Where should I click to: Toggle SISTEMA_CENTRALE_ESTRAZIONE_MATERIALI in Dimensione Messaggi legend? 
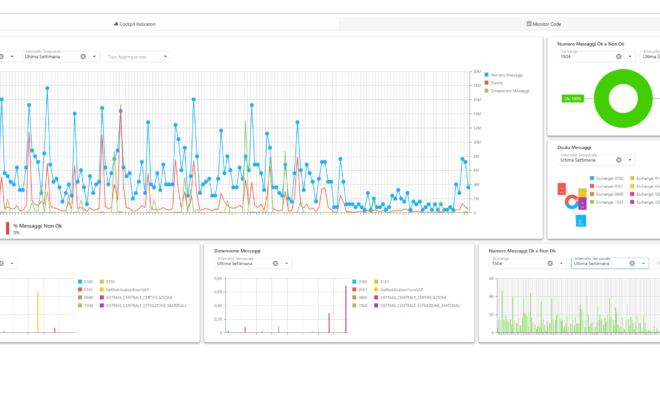click(417, 306)
